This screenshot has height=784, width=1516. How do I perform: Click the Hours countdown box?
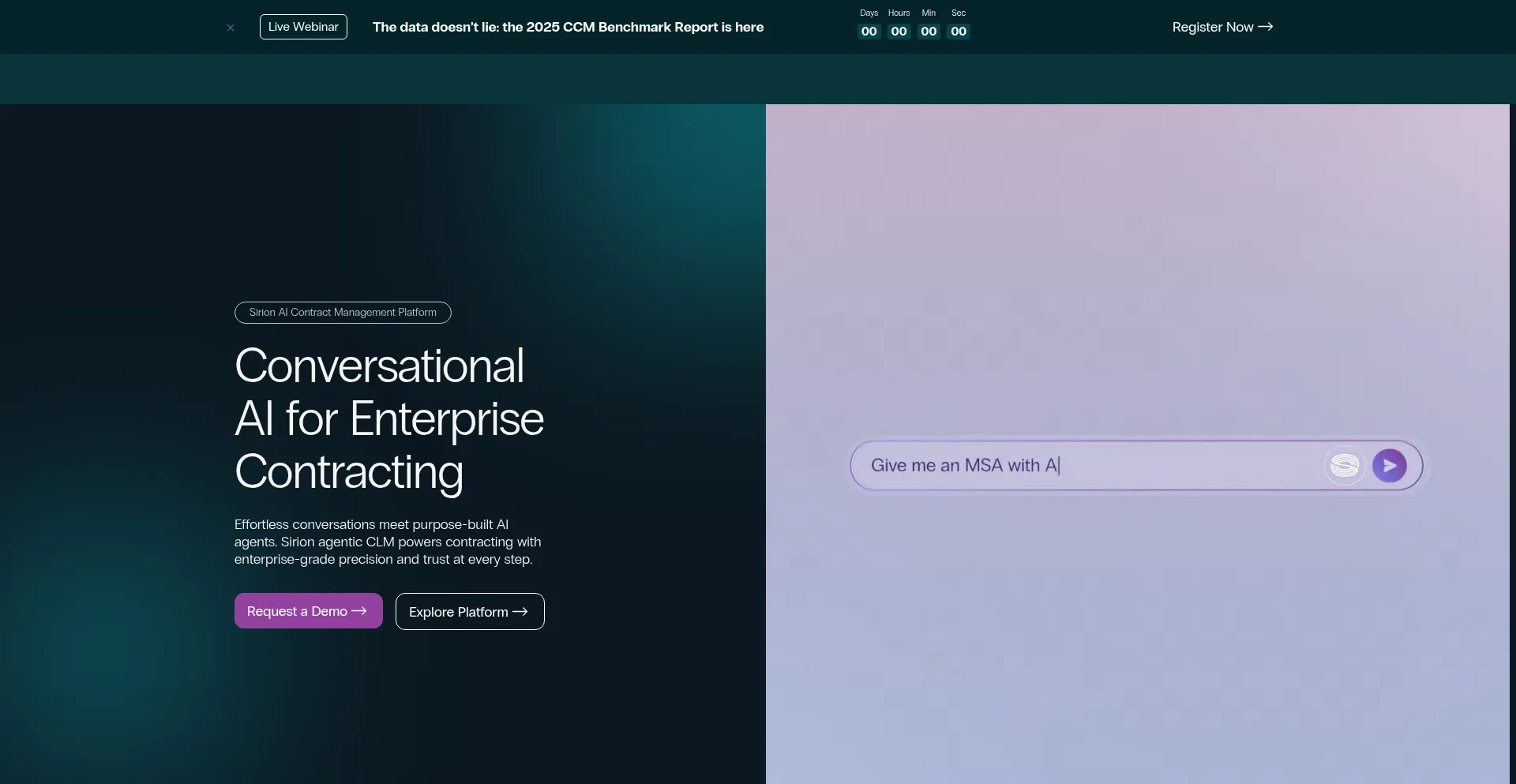(x=899, y=32)
